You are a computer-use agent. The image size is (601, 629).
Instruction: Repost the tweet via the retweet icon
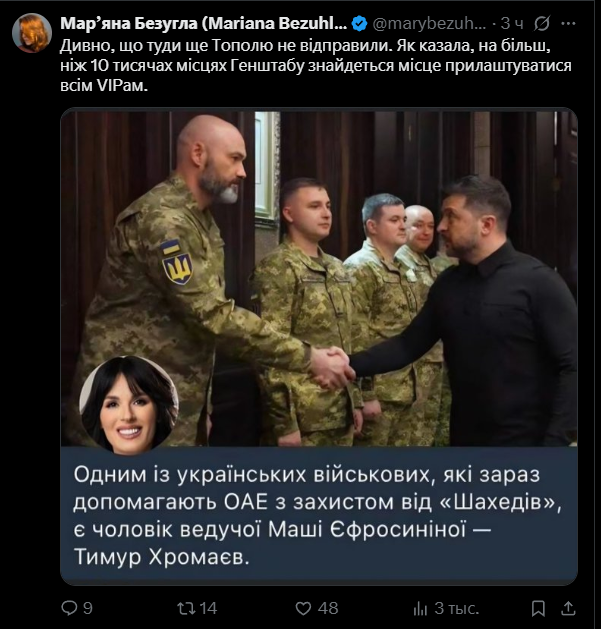[x=186, y=608]
